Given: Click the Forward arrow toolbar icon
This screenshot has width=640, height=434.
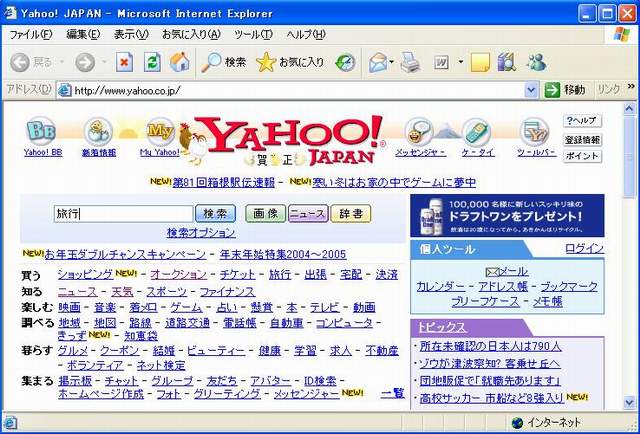Looking at the screenshot, I should pyautogui.click(x=85, y=62).
